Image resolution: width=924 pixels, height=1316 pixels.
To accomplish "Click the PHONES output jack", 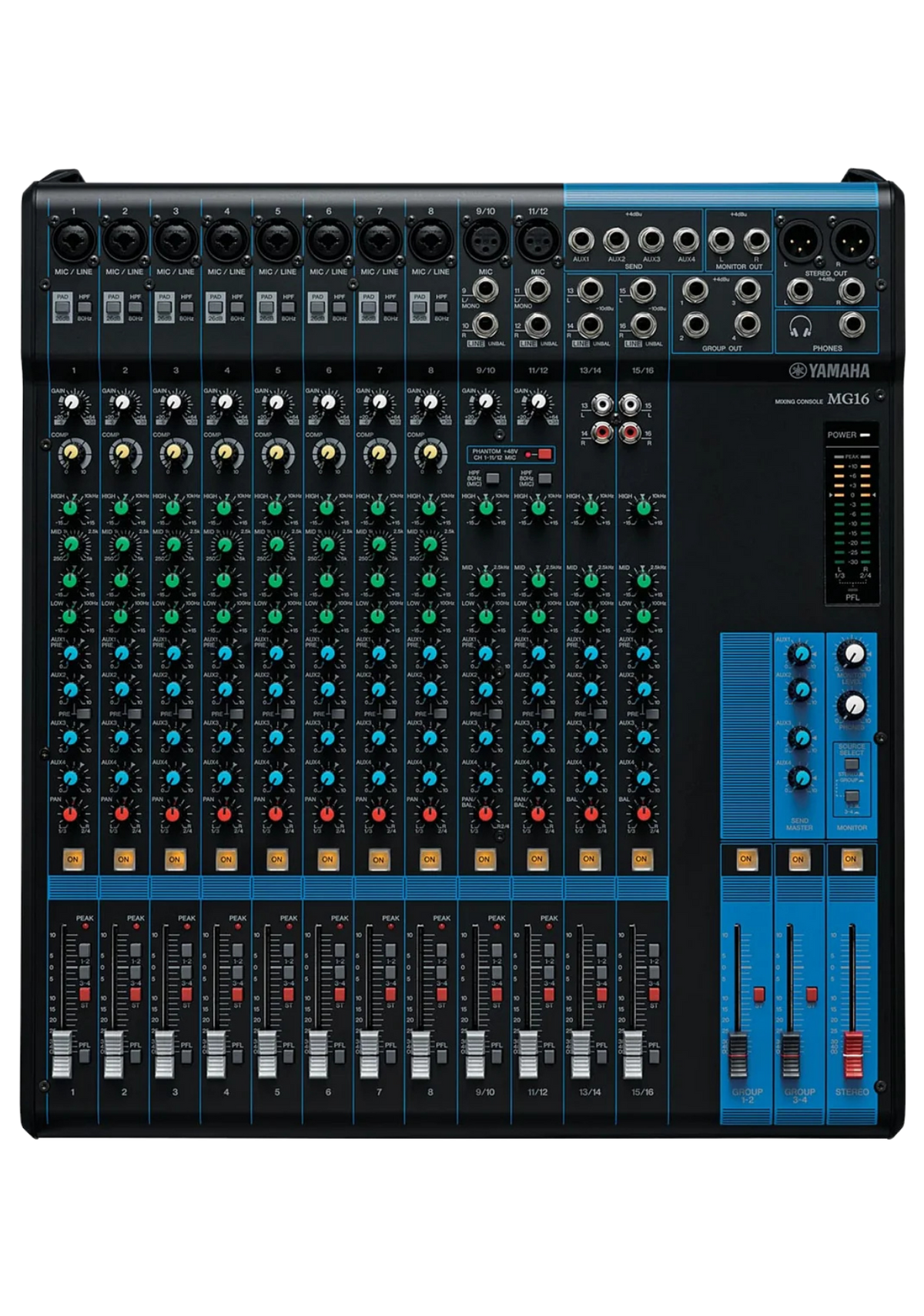I will (x=851, y=326).
